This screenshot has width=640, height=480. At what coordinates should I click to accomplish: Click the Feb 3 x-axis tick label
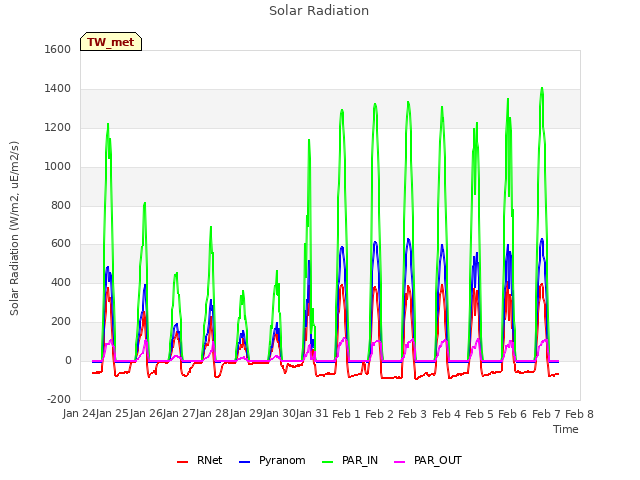(413, 414)
